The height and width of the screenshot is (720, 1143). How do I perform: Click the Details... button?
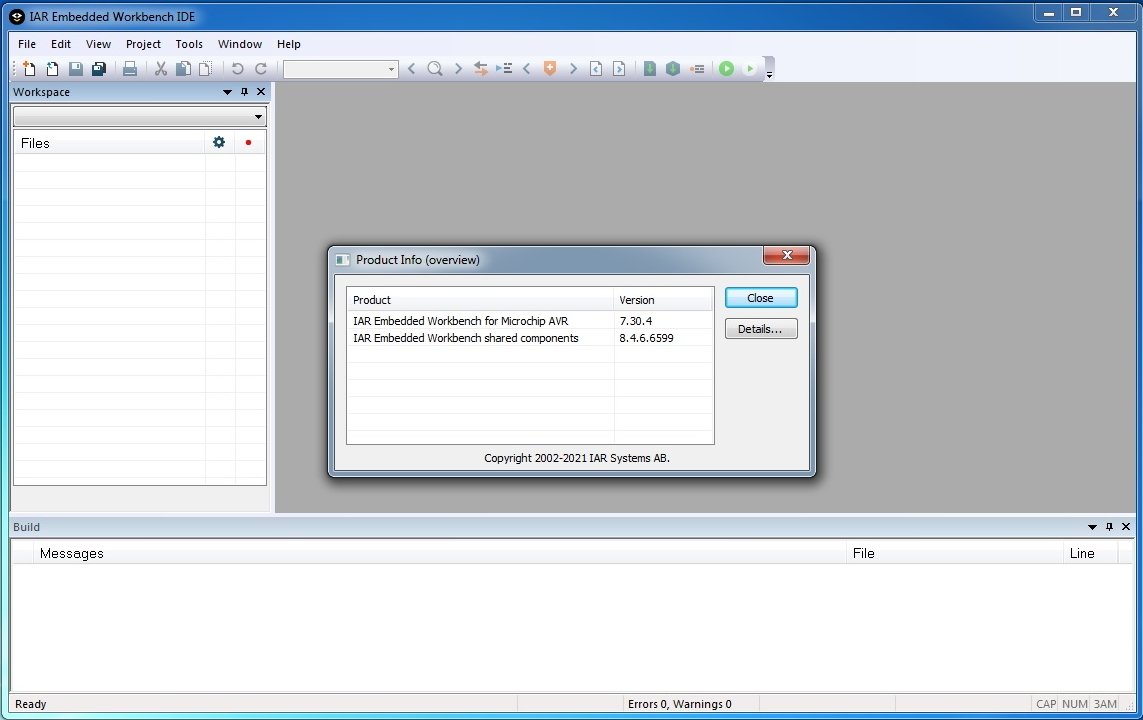[760, 329]
